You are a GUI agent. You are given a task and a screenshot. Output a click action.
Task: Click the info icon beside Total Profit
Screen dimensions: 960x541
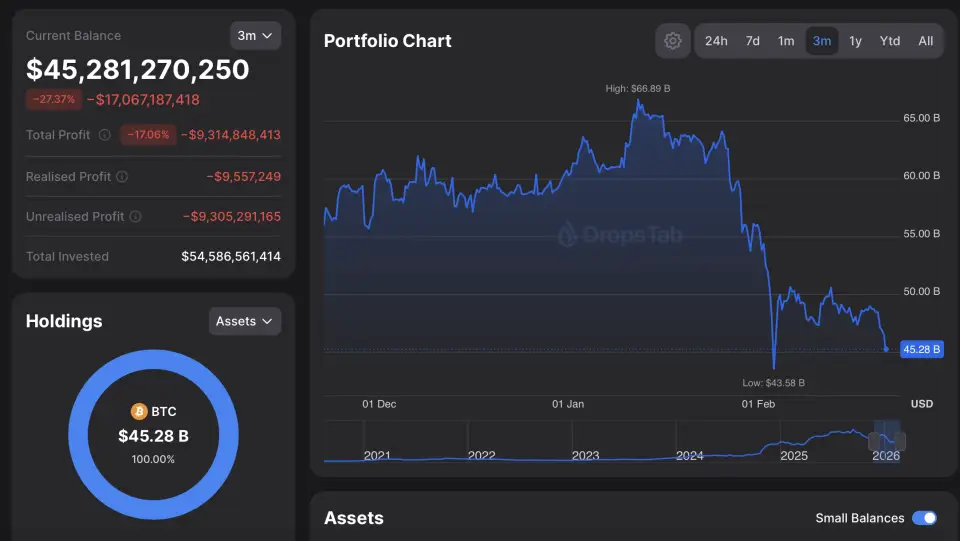pyautogui.click(x=105, y=135)
